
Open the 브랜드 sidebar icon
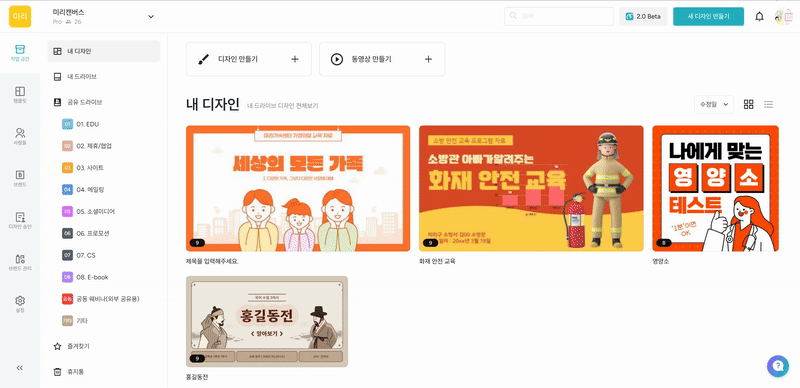20,179
